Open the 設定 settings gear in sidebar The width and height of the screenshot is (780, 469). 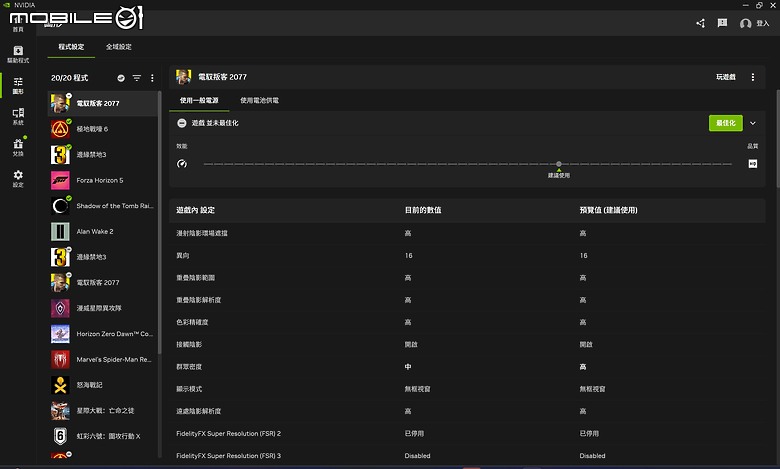[18, 178]
